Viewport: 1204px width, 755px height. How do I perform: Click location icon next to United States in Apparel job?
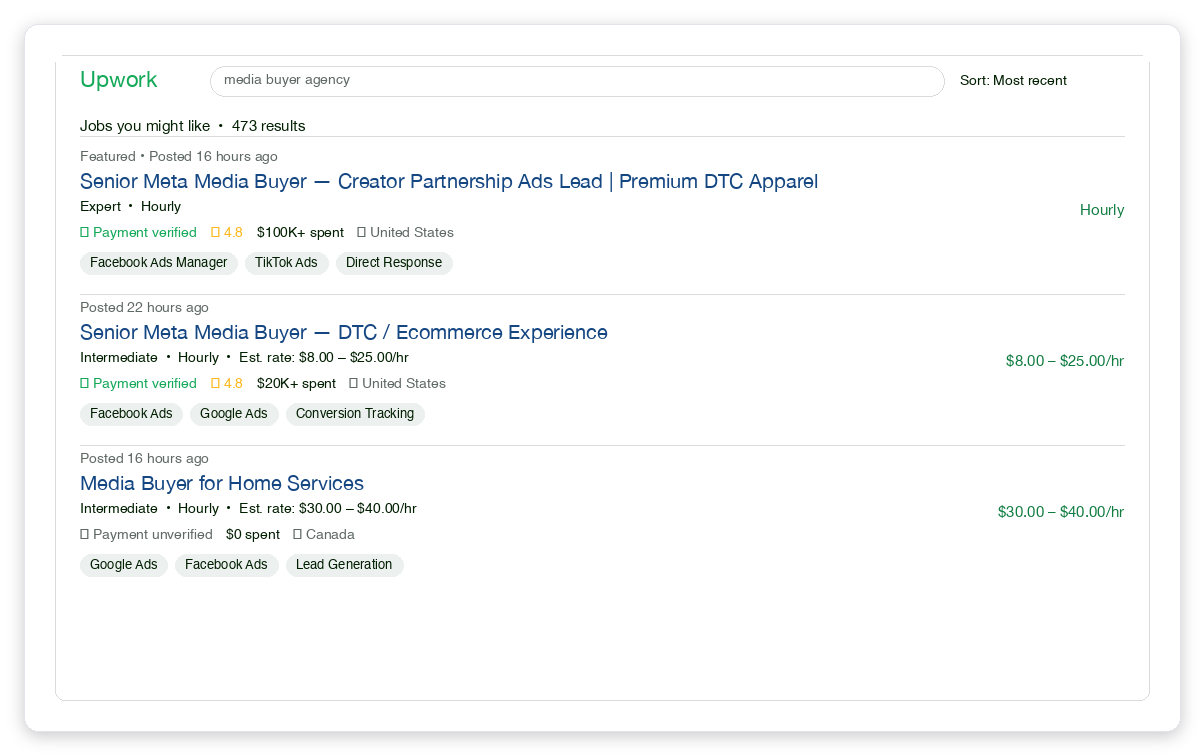coord(362,233)
